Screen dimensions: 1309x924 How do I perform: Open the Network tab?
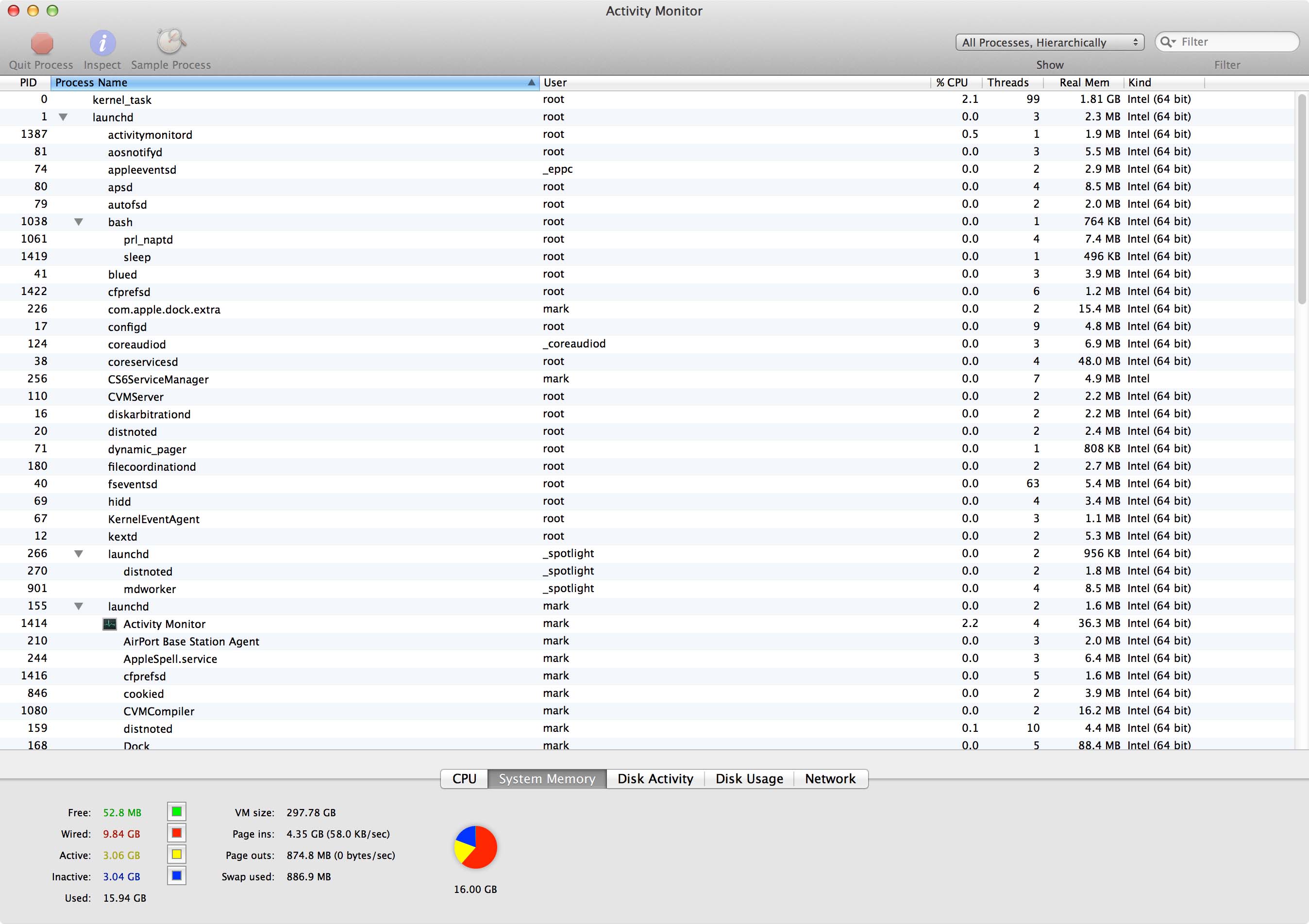coord(831,779)
